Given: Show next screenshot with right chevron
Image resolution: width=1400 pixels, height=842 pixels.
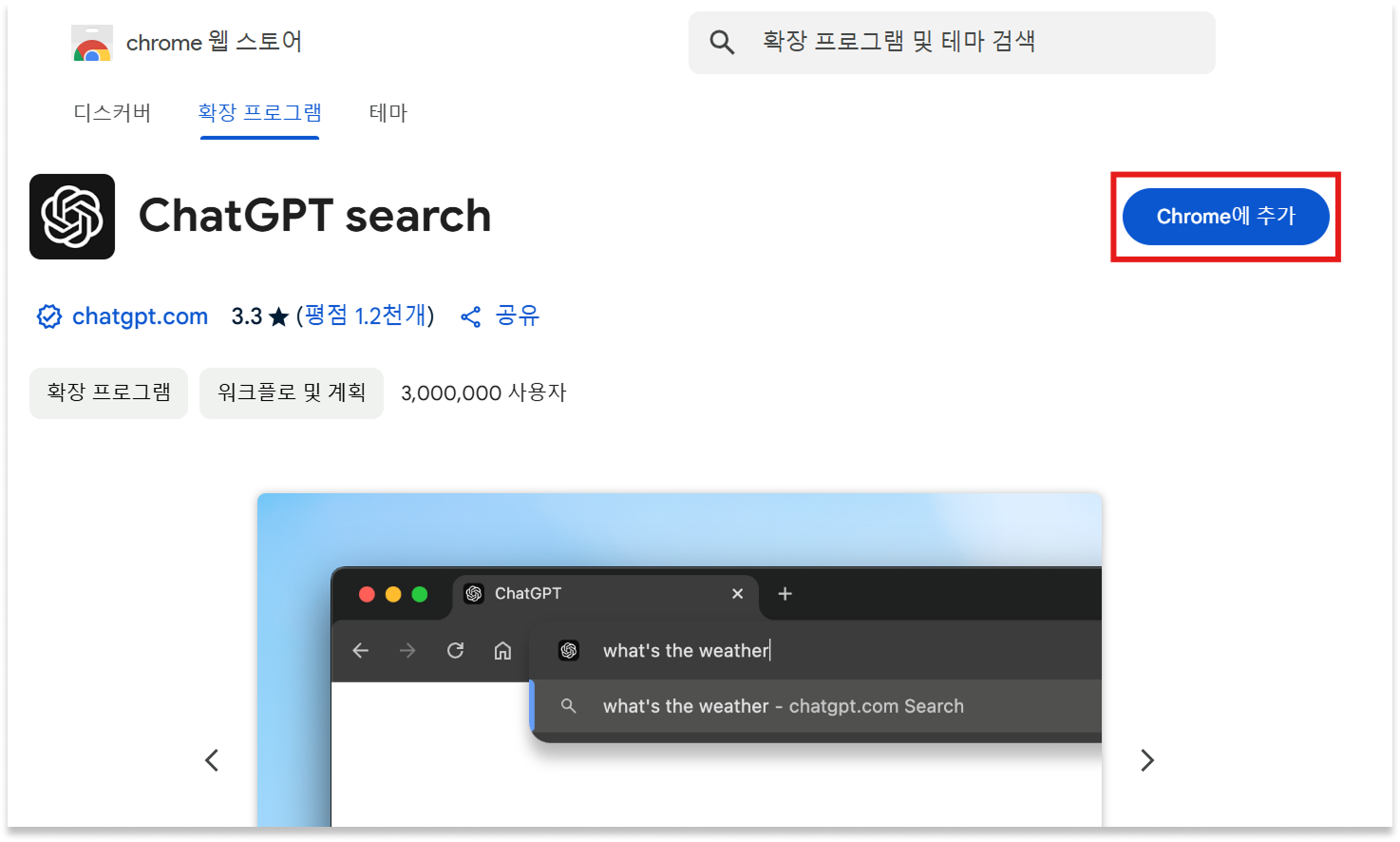Looking at the screenshot, I should (x=1147, y=760).
